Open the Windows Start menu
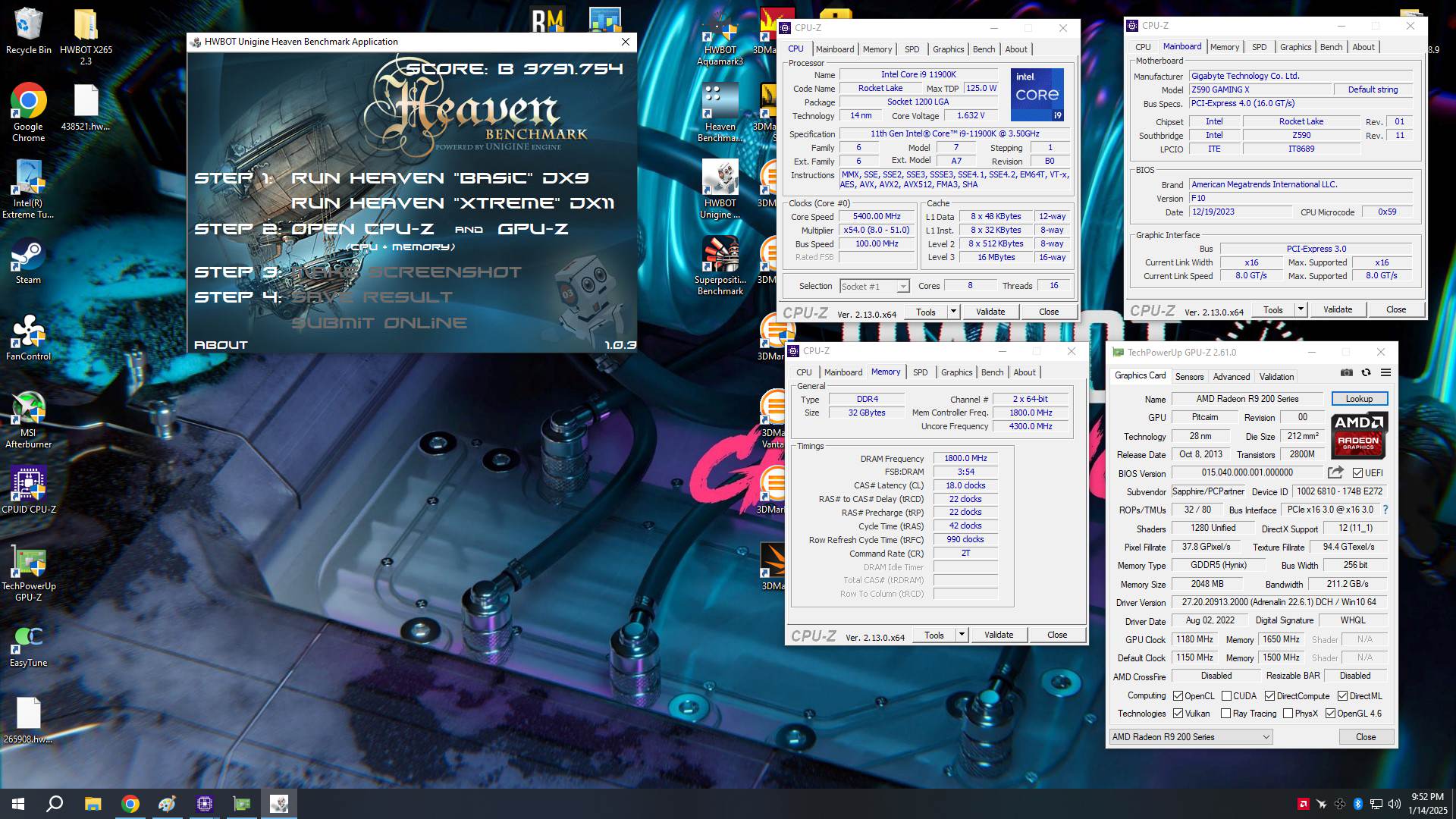The height and width of the screenshot is (819, 1456). 18,804
